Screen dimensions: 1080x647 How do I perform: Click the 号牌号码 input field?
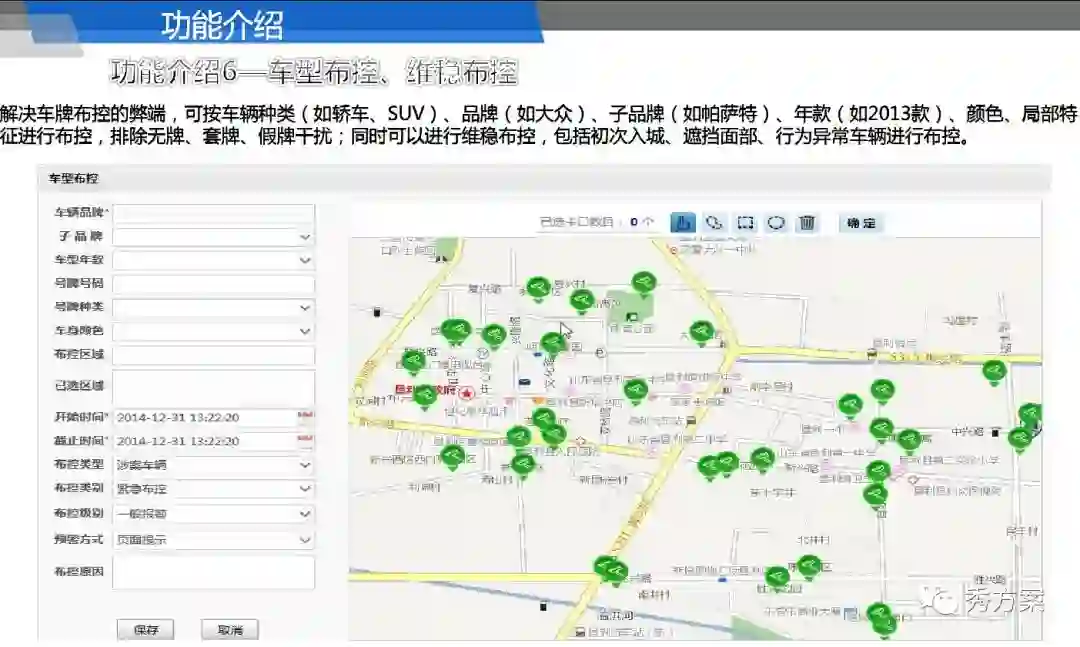coord(214,284)
